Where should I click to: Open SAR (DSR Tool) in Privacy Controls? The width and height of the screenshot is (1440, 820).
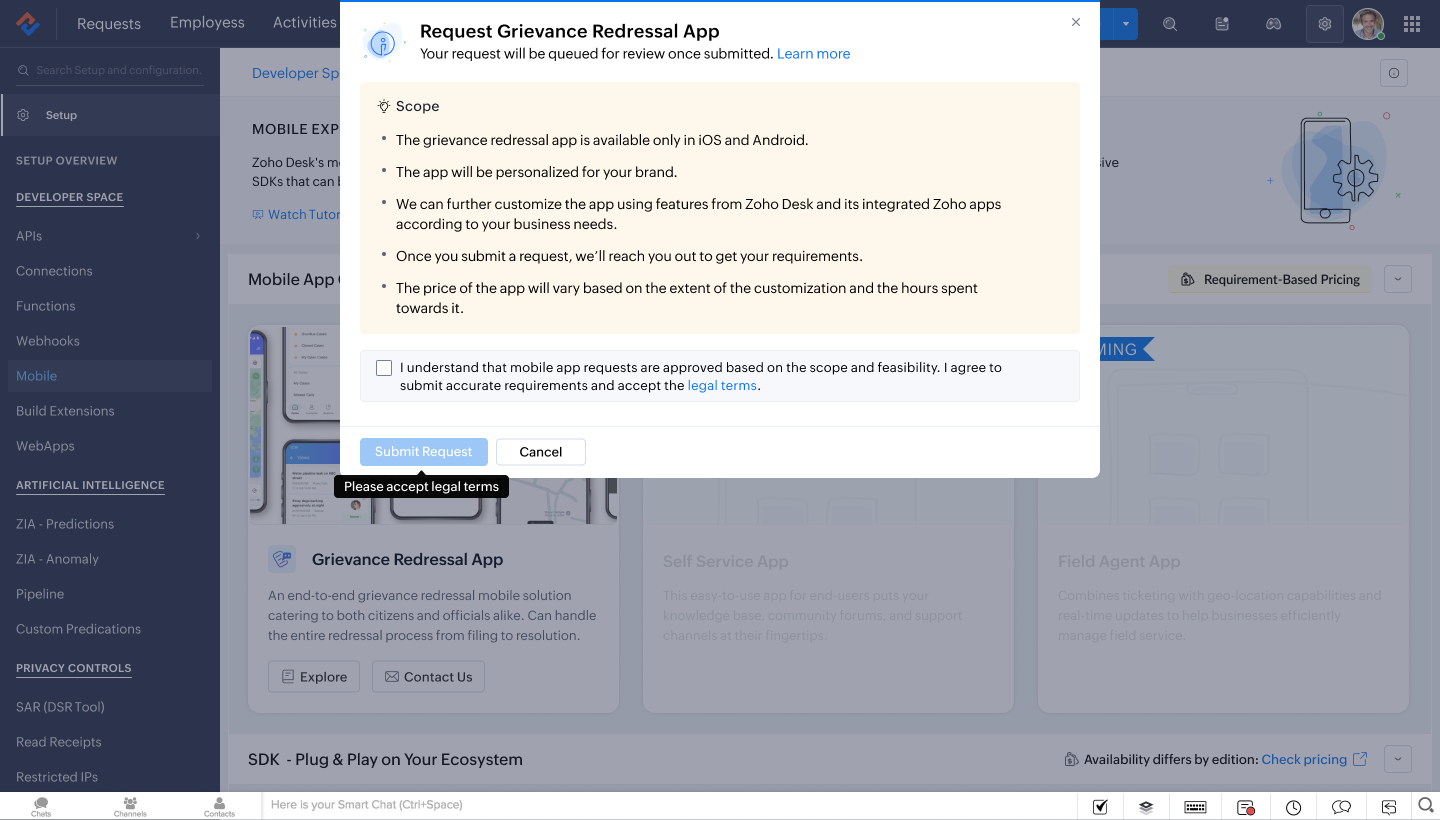[x=60, y=707]
